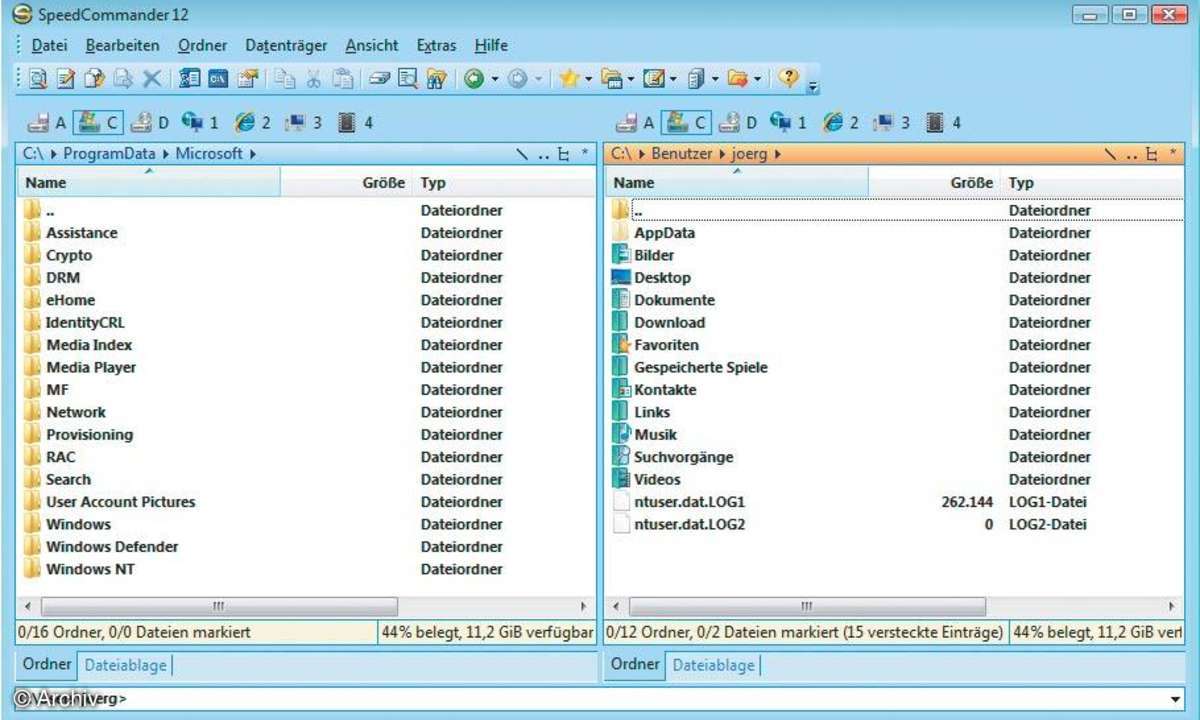Click the Edit file pencil icon
The image size is (1200, 720).
click(x=66, y=78)
